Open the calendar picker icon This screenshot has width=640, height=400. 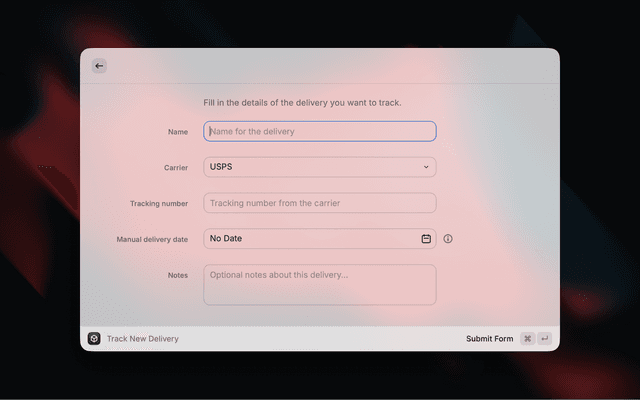pyautogui.click(x=426, y=239)
